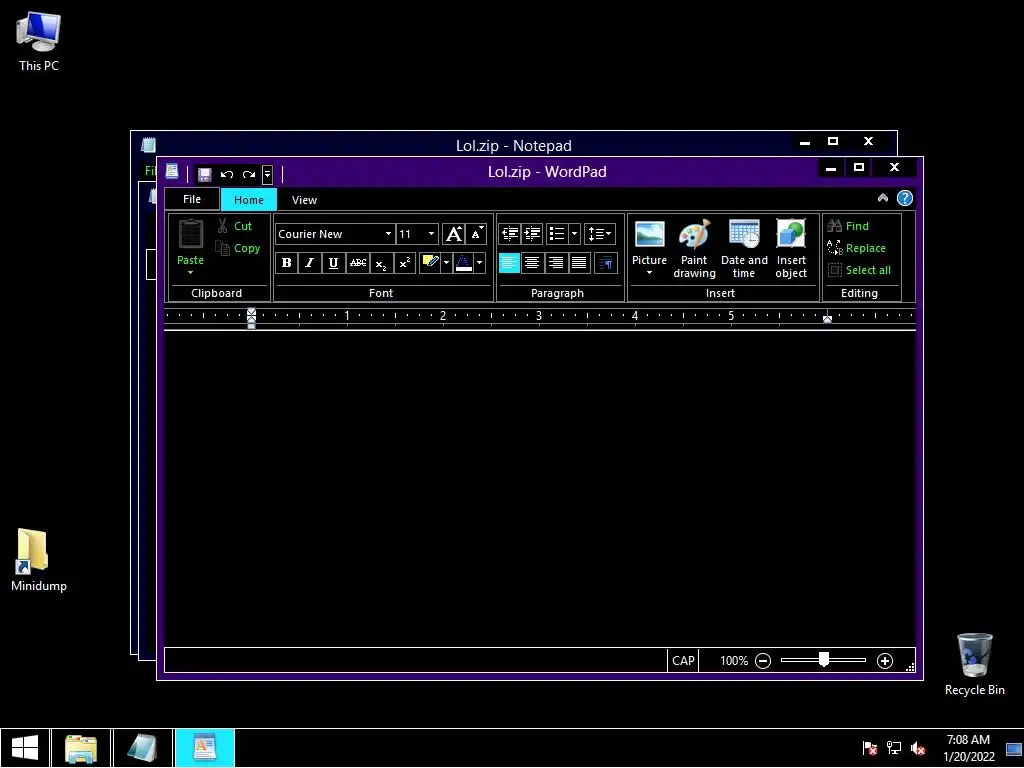Select the Minidump folder shortcut

38,560
